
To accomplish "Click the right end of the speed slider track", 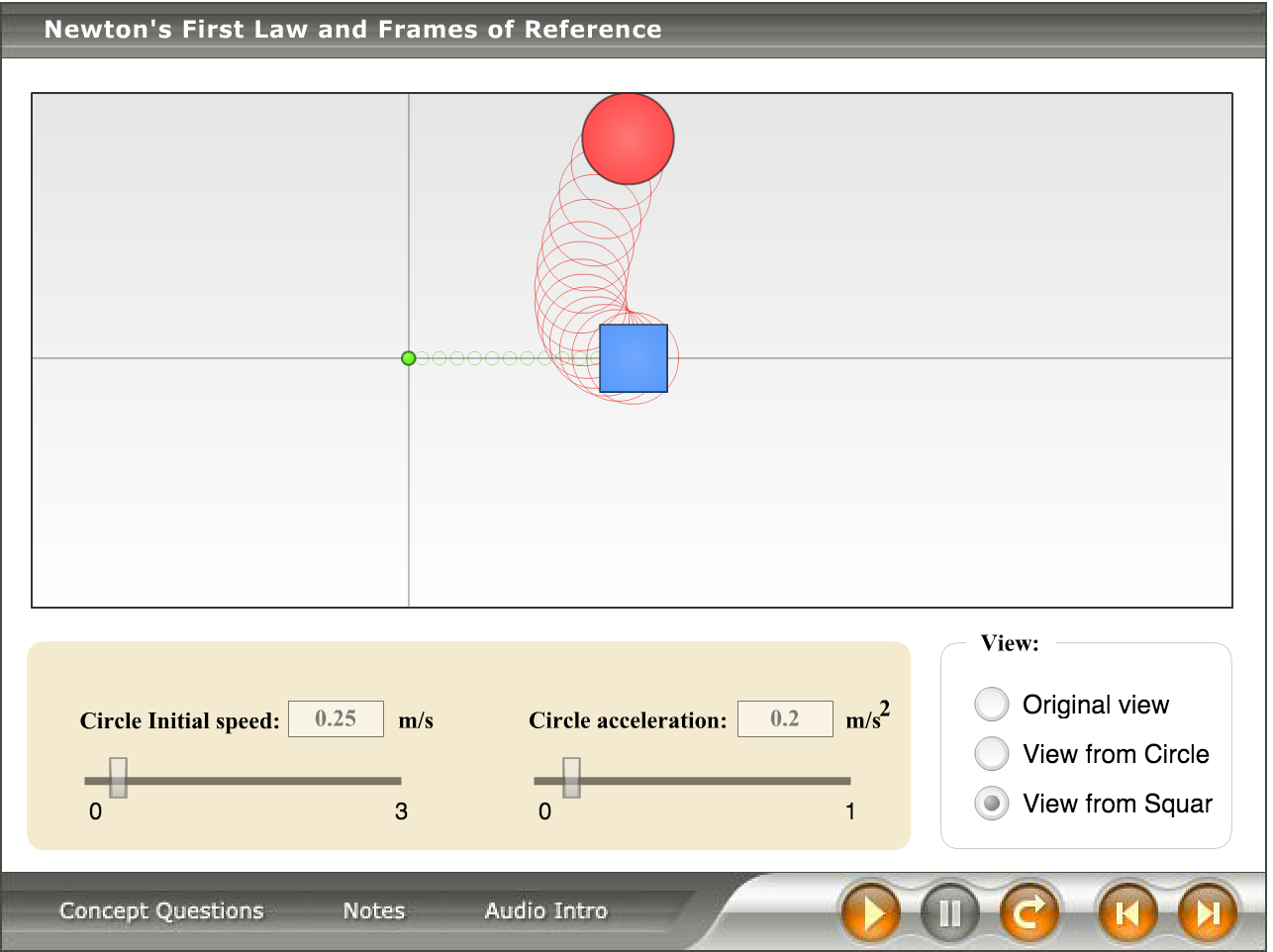I will [397, 781].
